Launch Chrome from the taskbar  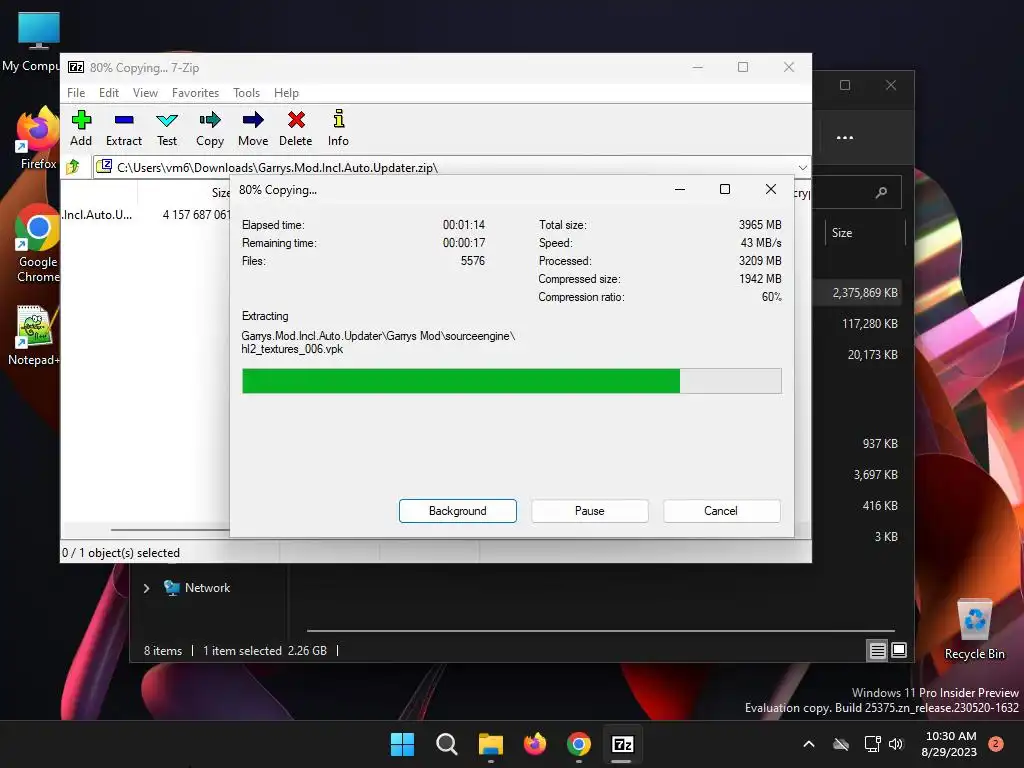[x=579, y=744]
